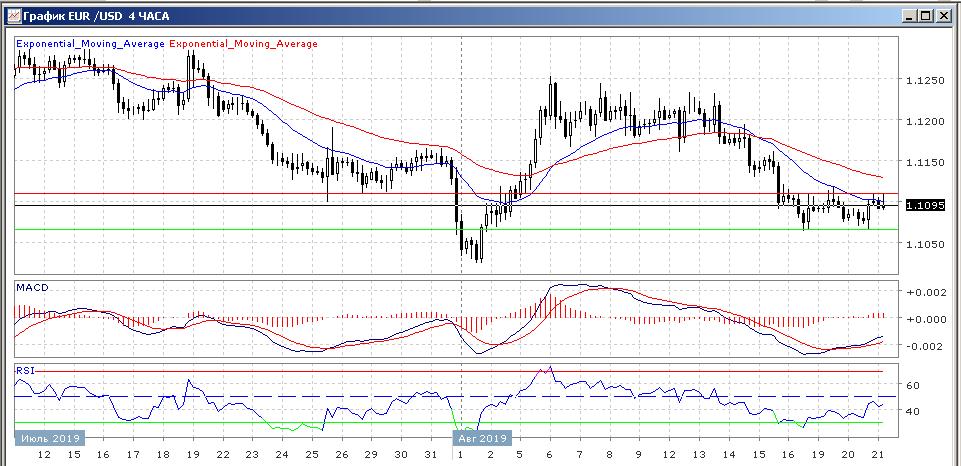Click the 1.1250 price axis label
961x466 pixels.
pos(922,81)
